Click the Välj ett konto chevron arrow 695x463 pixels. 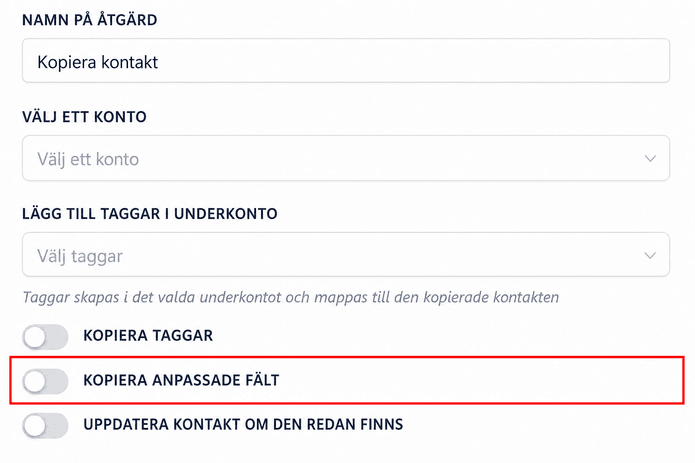coord(650,159)
